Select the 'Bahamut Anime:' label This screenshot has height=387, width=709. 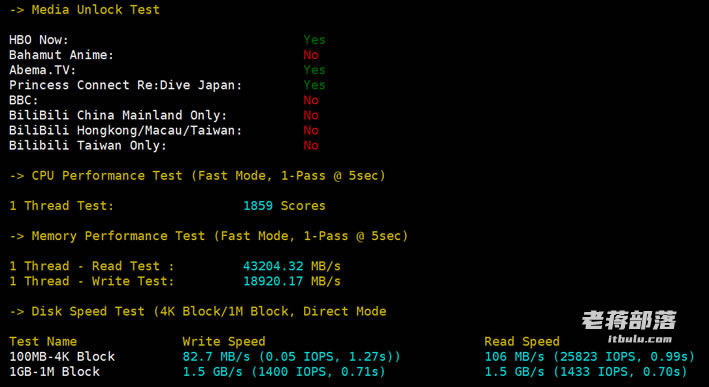point(61,55)
